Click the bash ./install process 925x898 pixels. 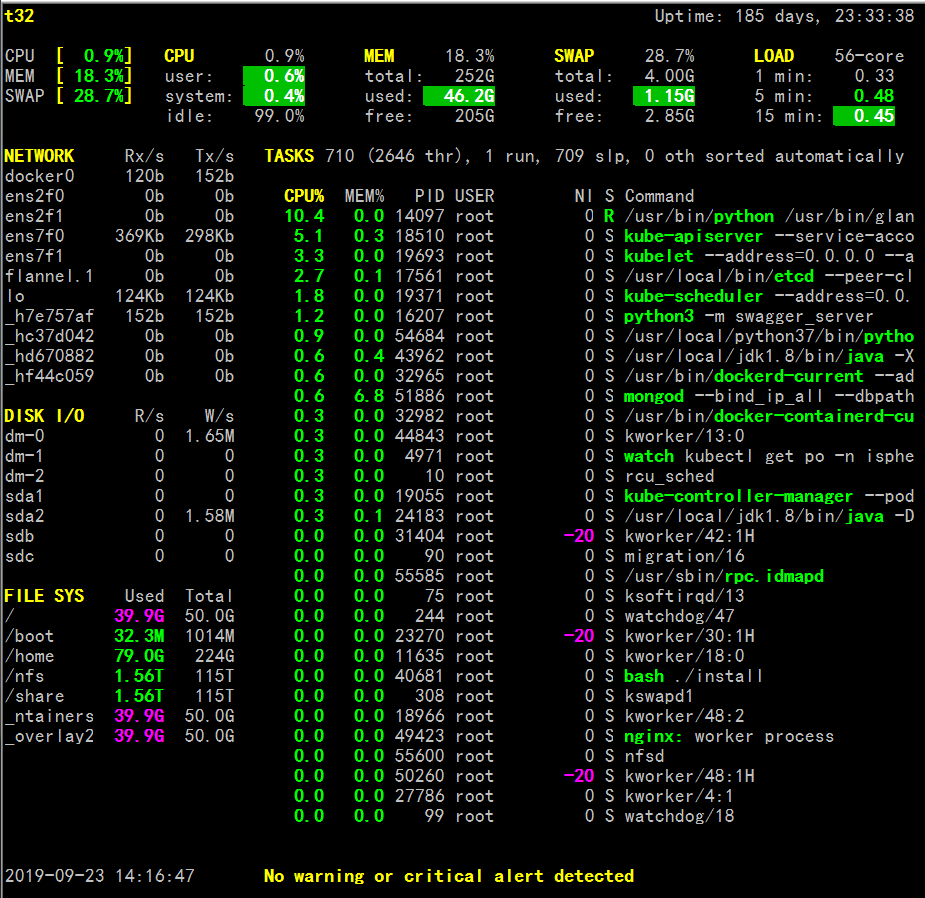[x=693, y=676]
